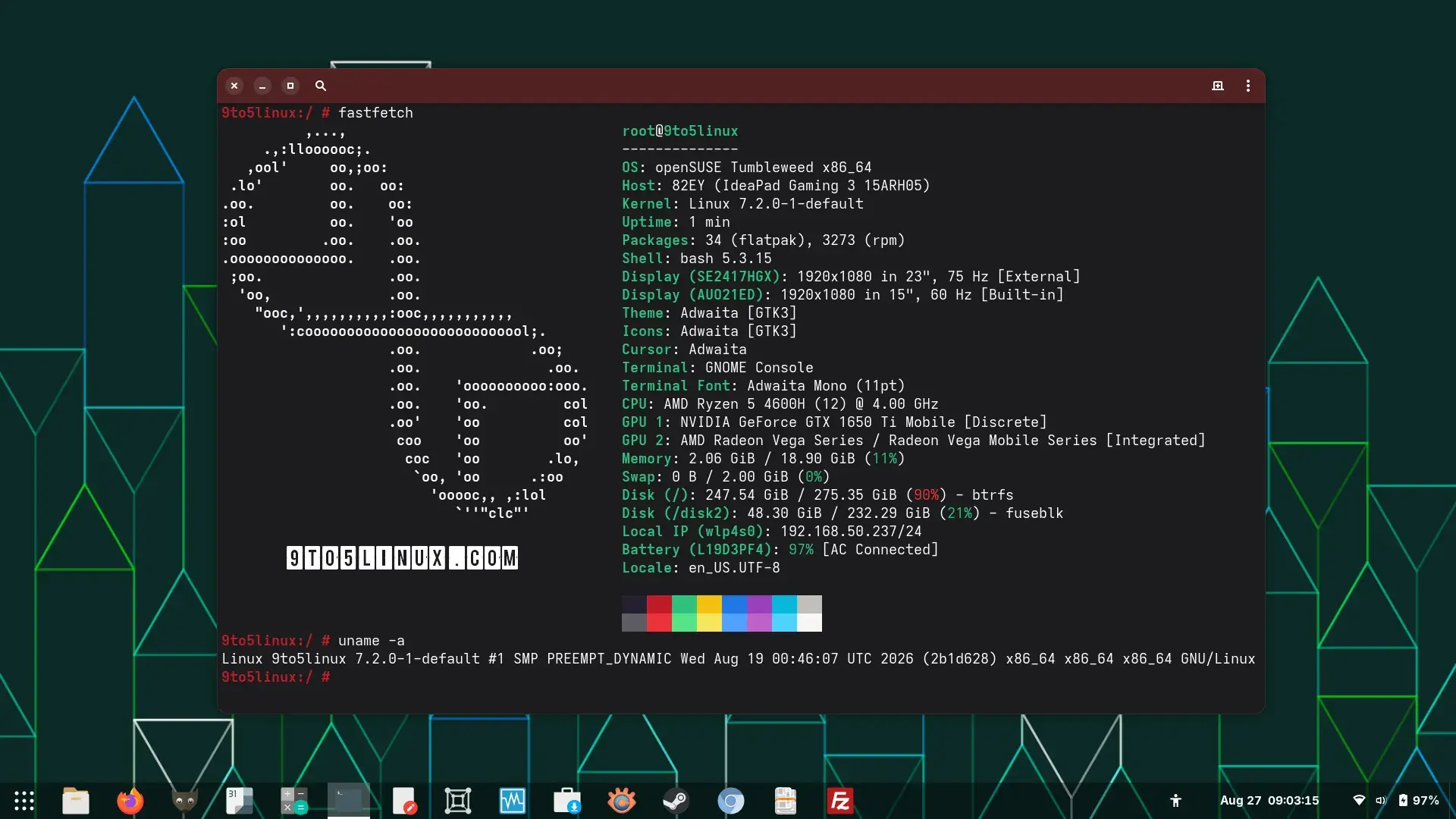
Task: Open the Software store bag icon
Action: 567,801
